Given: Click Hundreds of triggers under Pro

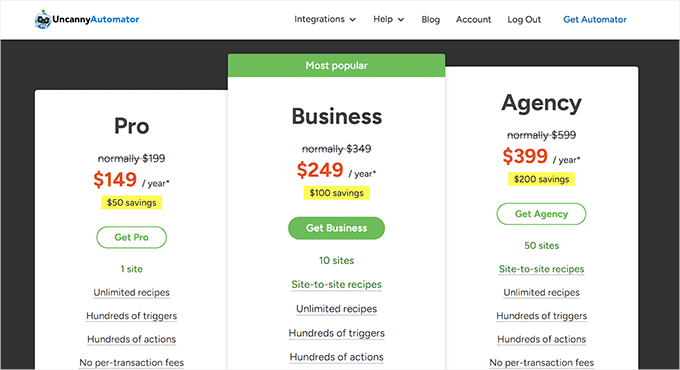Looking at the screenshot, I should click(131, 316).
